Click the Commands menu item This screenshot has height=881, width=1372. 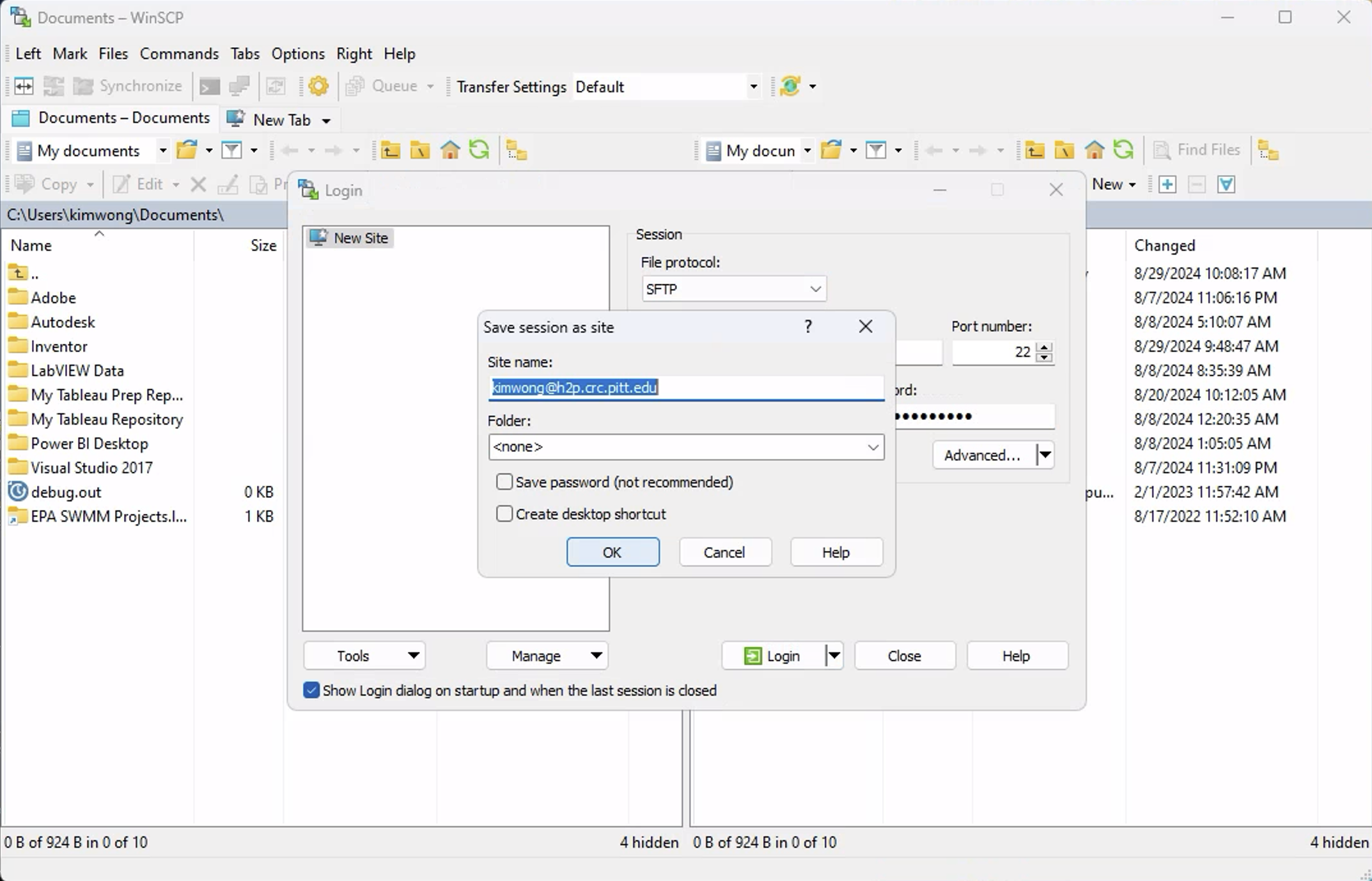pyautogui.click(x=179, y=54)
